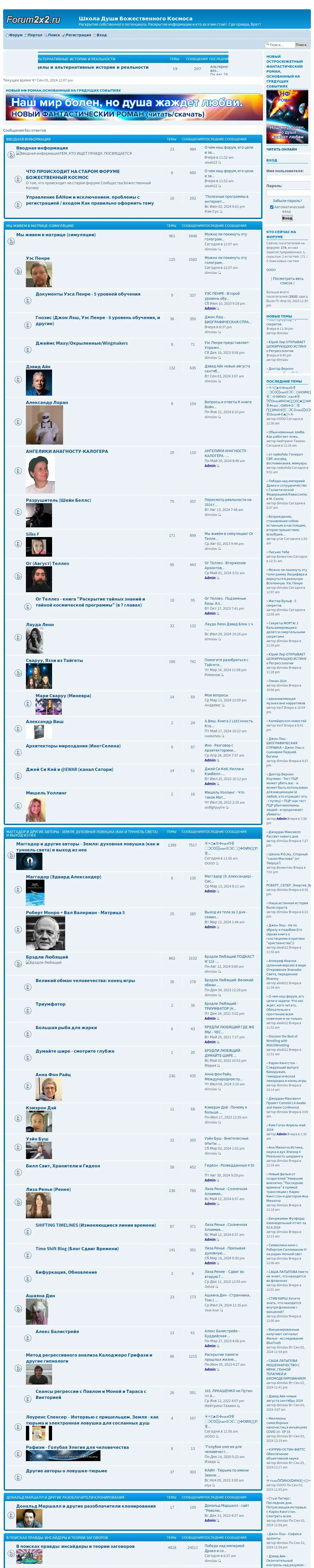Click the Forum2x2.ru logo

point(33,20)
